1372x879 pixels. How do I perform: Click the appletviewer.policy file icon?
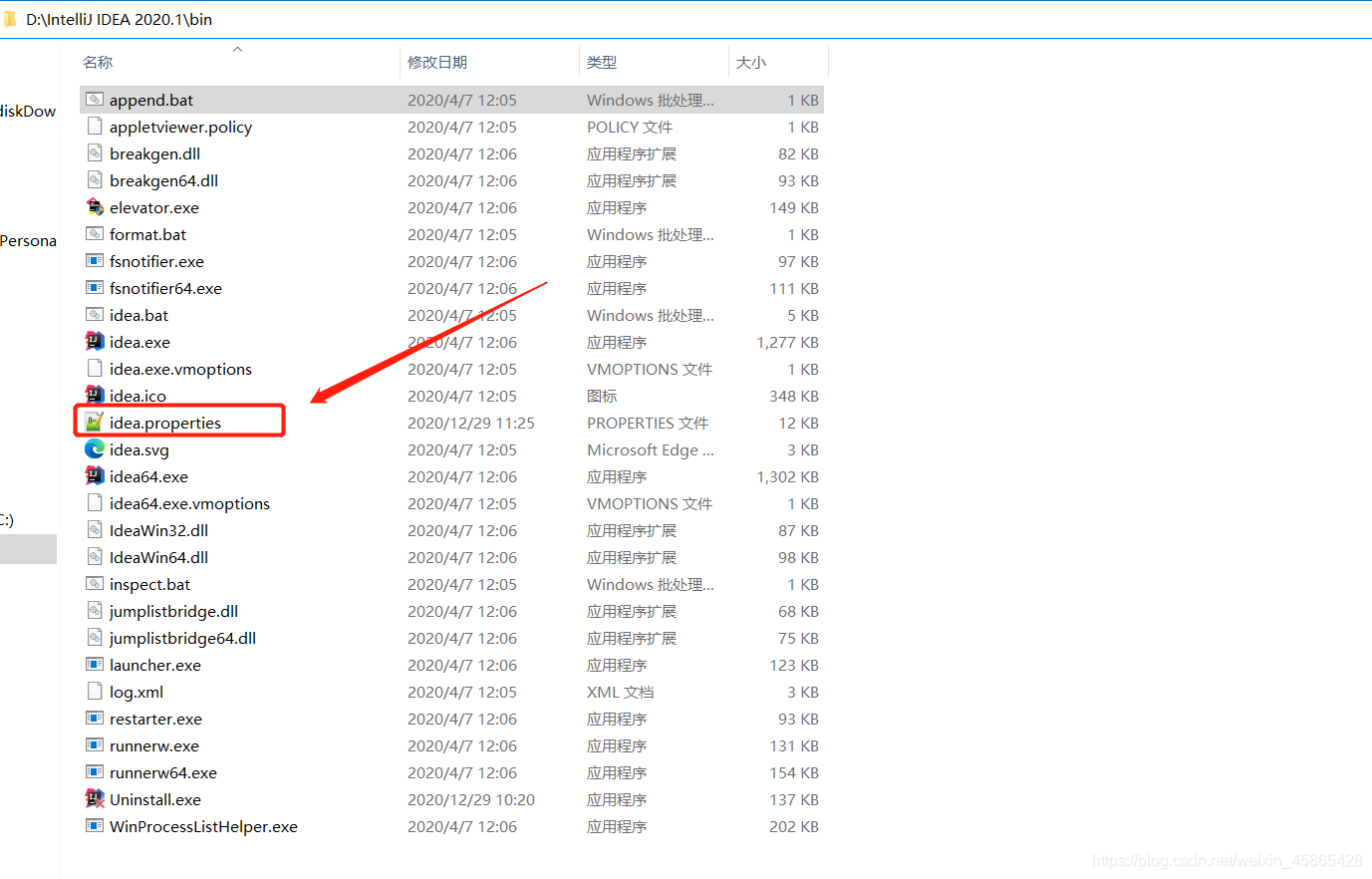95,127
